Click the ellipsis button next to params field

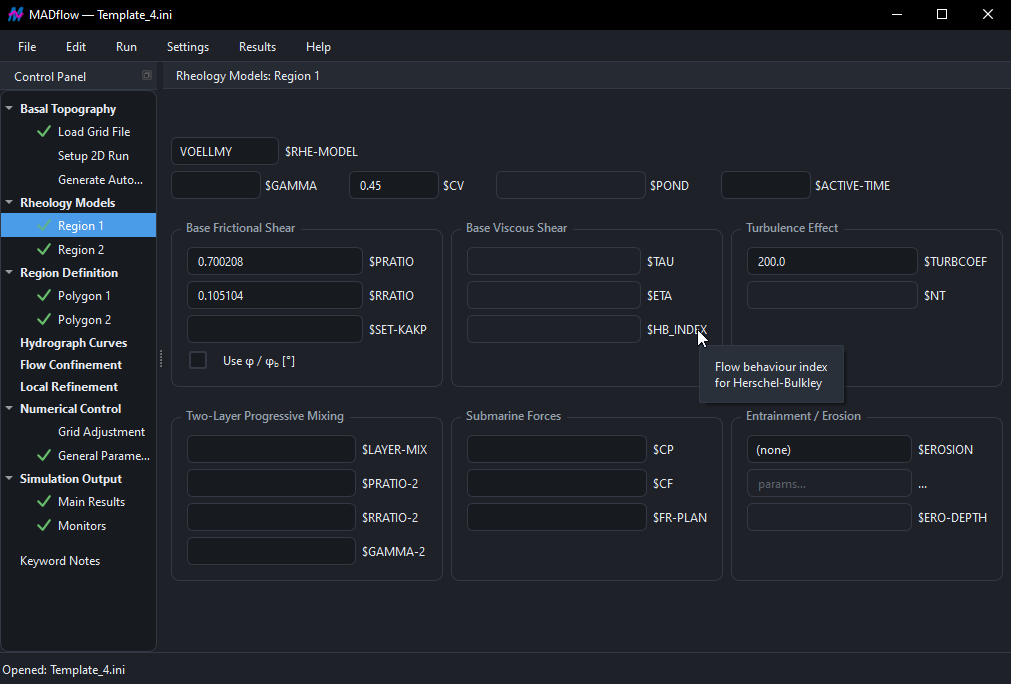point(923,484)
